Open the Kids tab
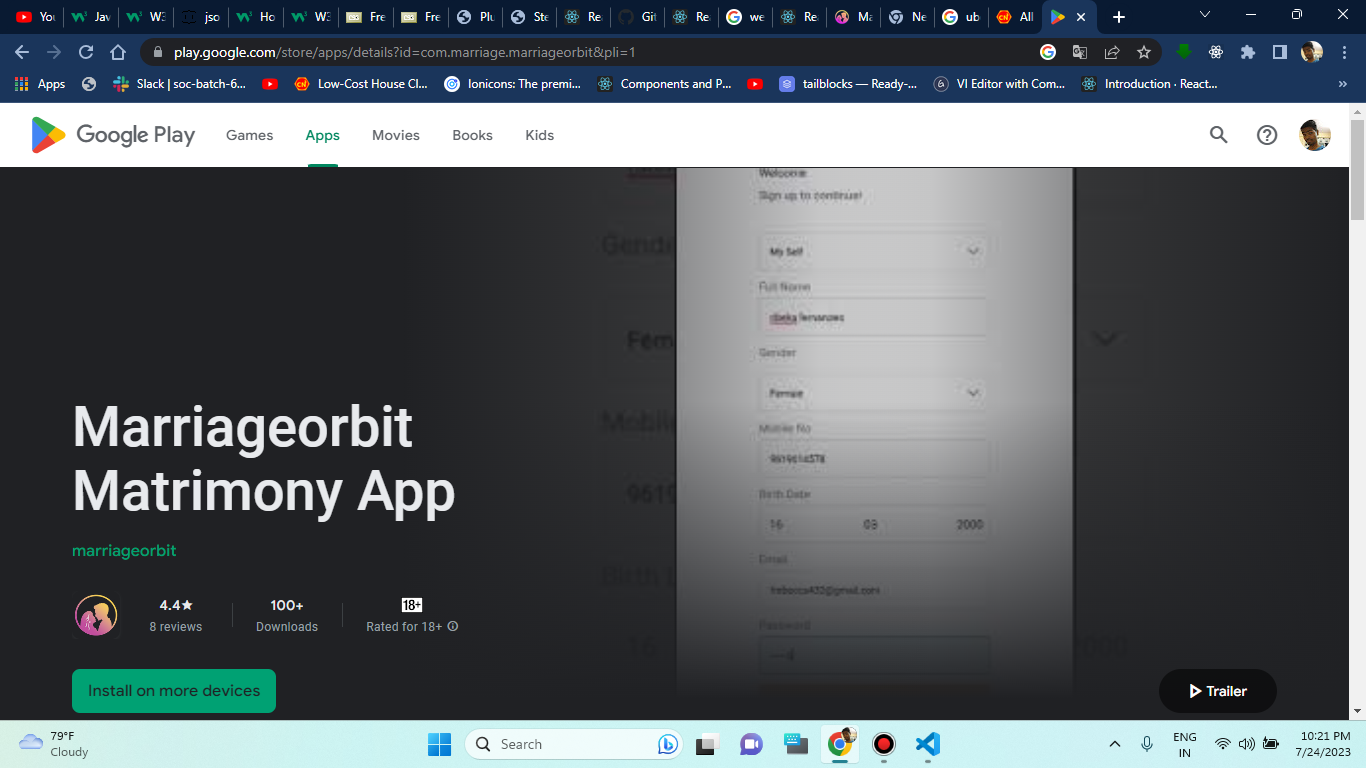The image size is (1366, 768). point(539,135)
